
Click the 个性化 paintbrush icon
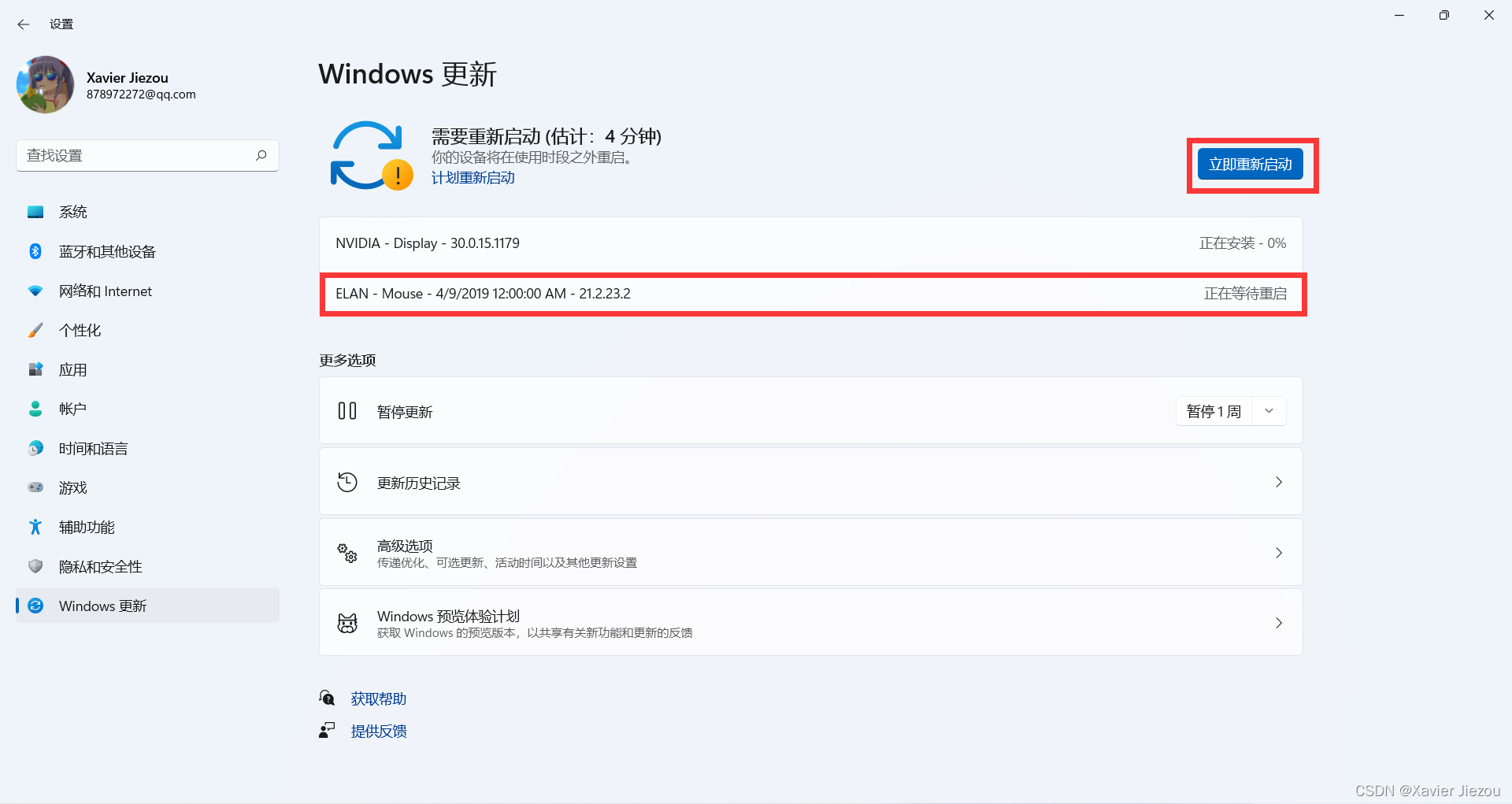pyautogui.click(x=35, y=331)
